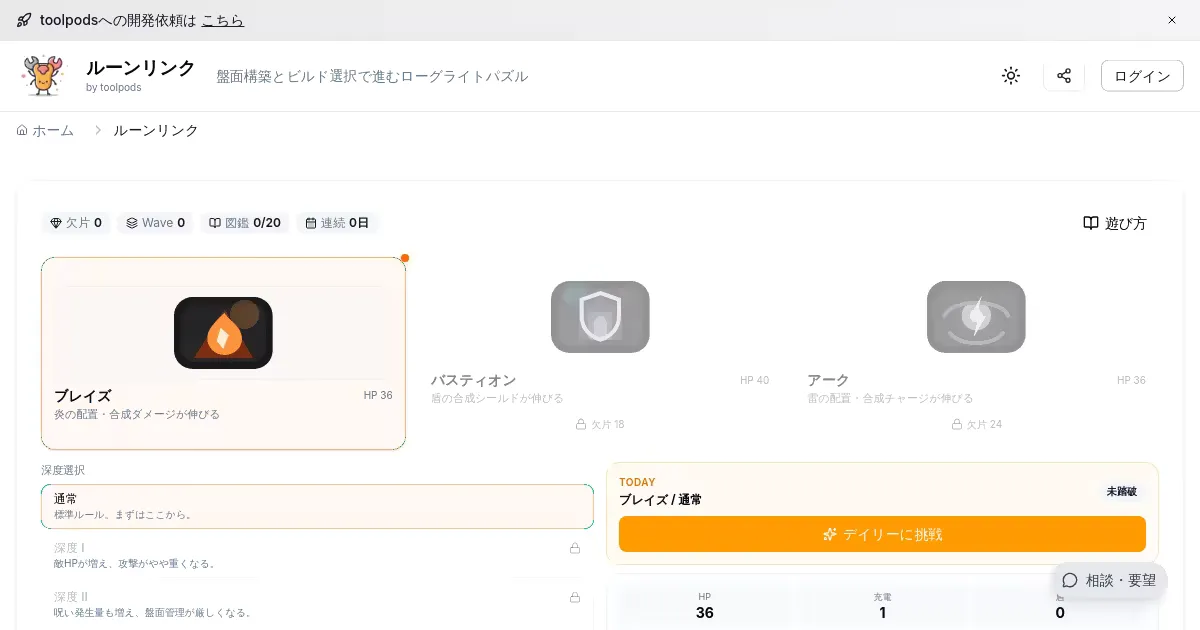Select the バスティオン shield character icon
The image size is (1200, 630).
click(600, 317)
